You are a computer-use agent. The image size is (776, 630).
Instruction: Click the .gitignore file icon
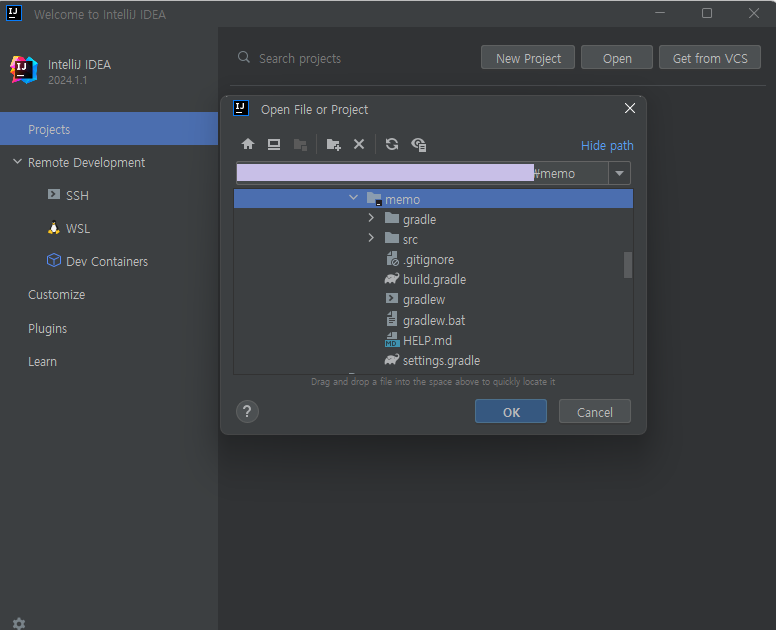[392, 259]
